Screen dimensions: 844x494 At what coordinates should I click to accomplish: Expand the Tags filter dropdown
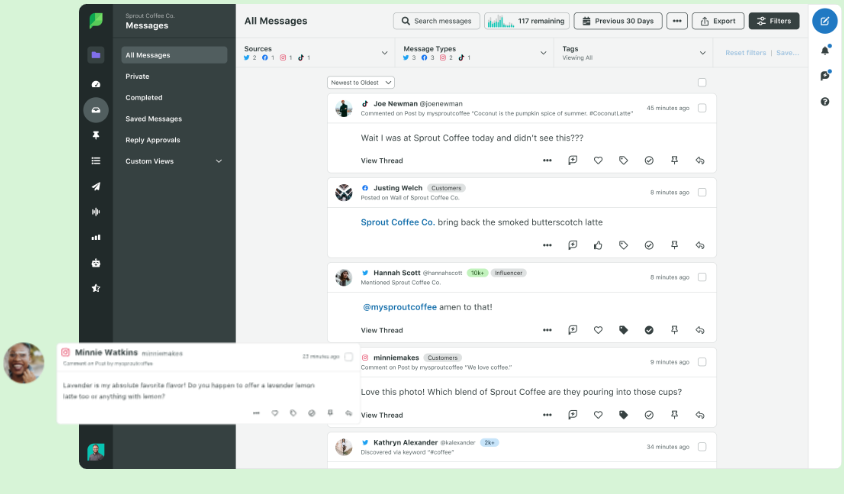[702, 53]
